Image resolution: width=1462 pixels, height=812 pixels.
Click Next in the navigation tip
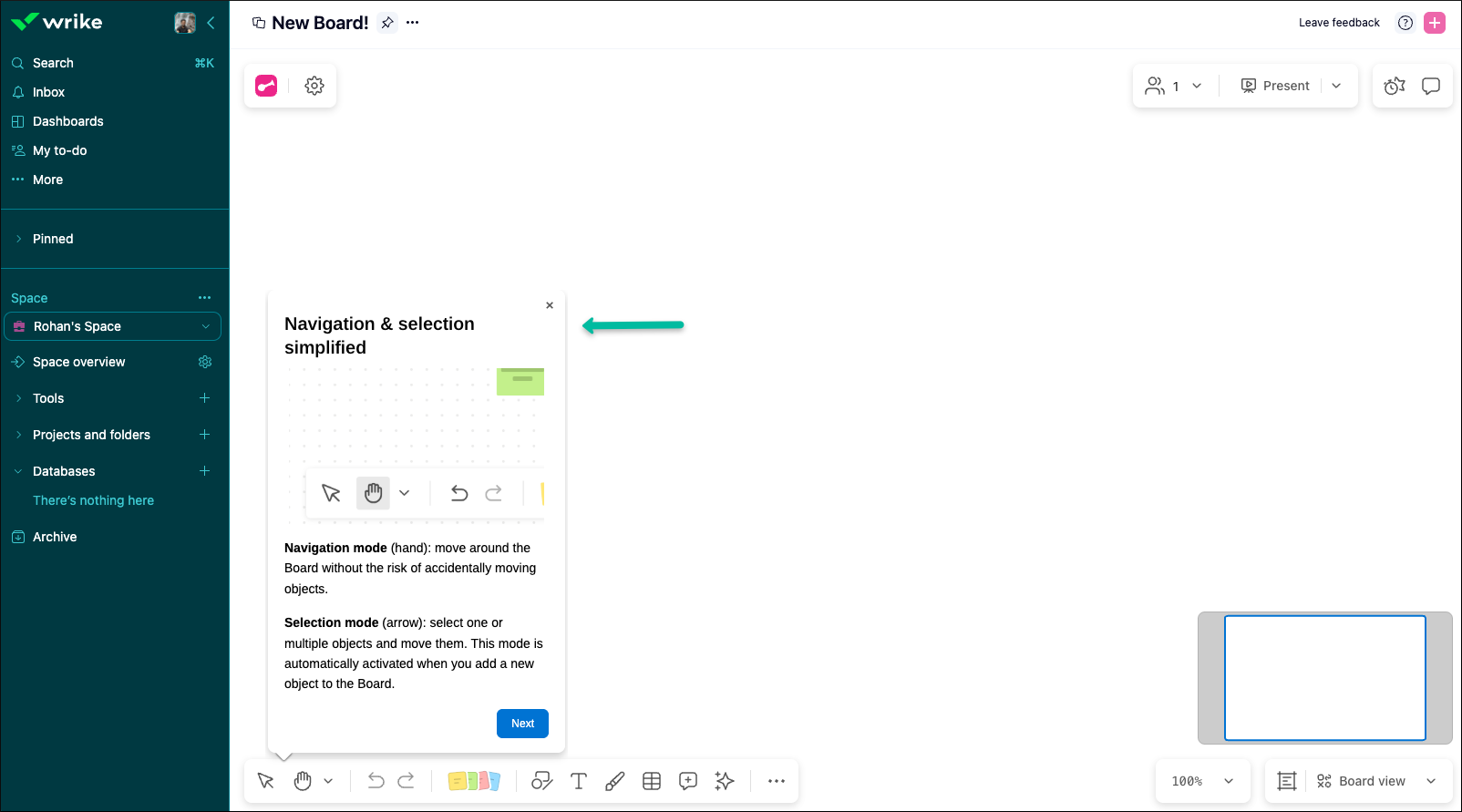(x=522, y=724)
